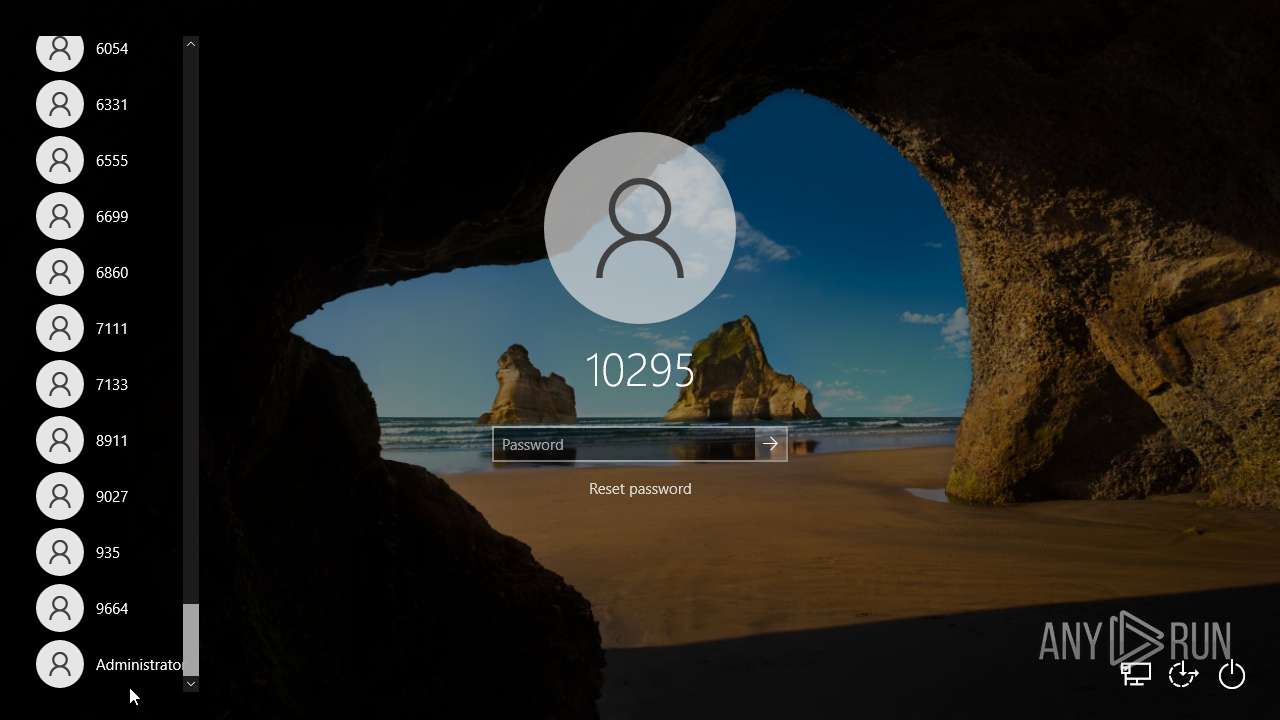Screen dimensions: 1280x720
Task: Submit password with the arrow button
Action: [770, 444]
